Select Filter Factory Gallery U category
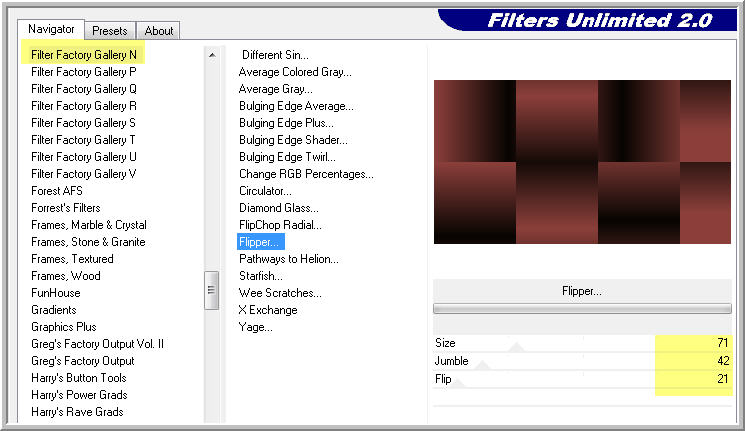Screen dimensions: 745x431 point(84,157)
